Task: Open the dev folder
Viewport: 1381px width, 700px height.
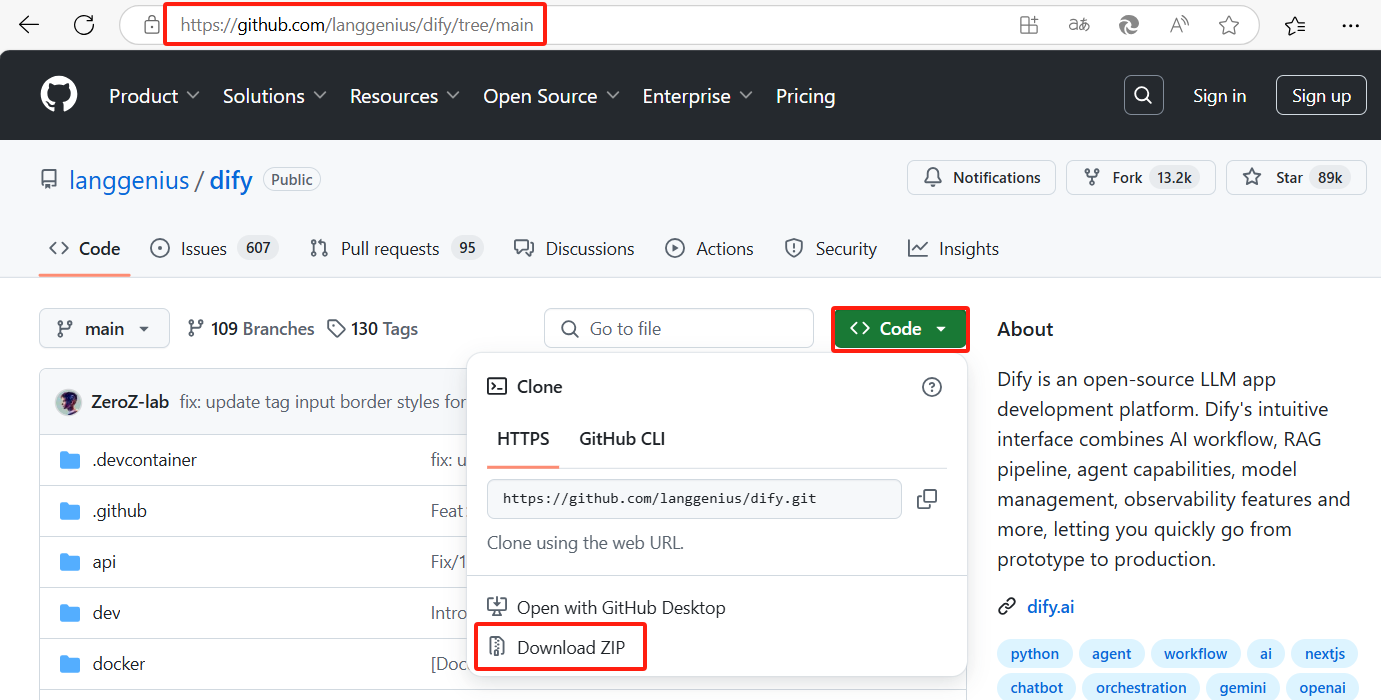Action: [x=106, y=613]
